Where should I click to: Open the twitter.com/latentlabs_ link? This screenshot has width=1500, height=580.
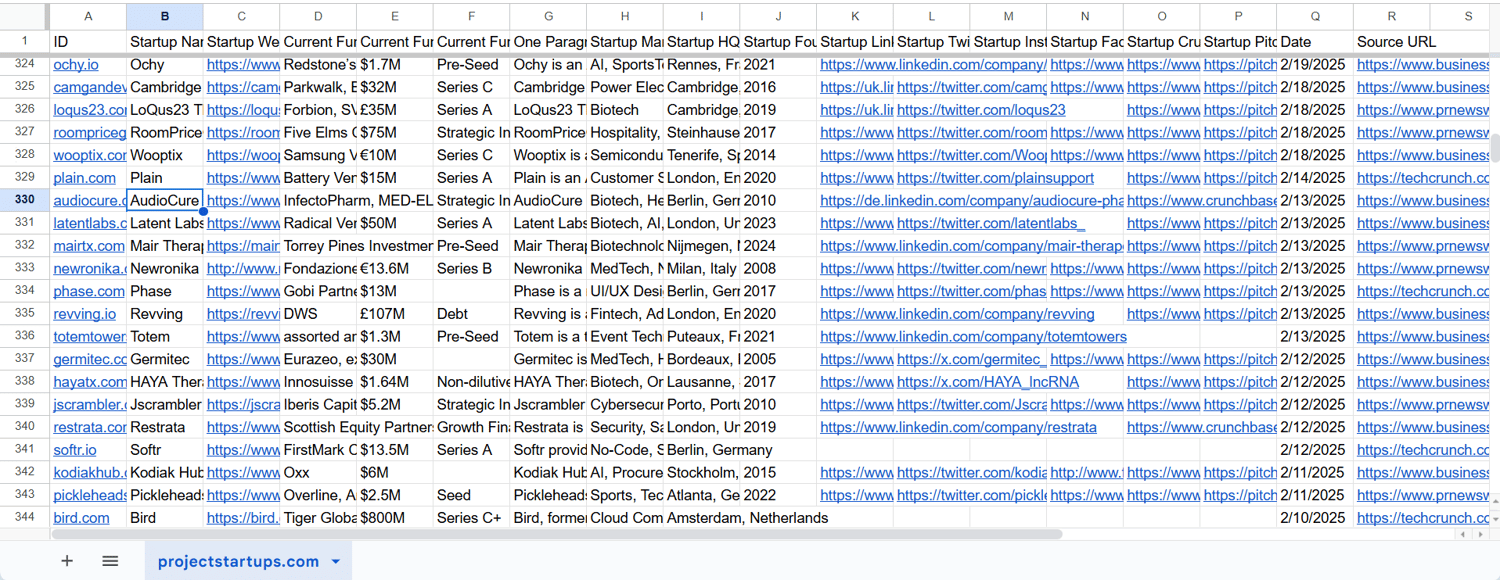(991, 223)
